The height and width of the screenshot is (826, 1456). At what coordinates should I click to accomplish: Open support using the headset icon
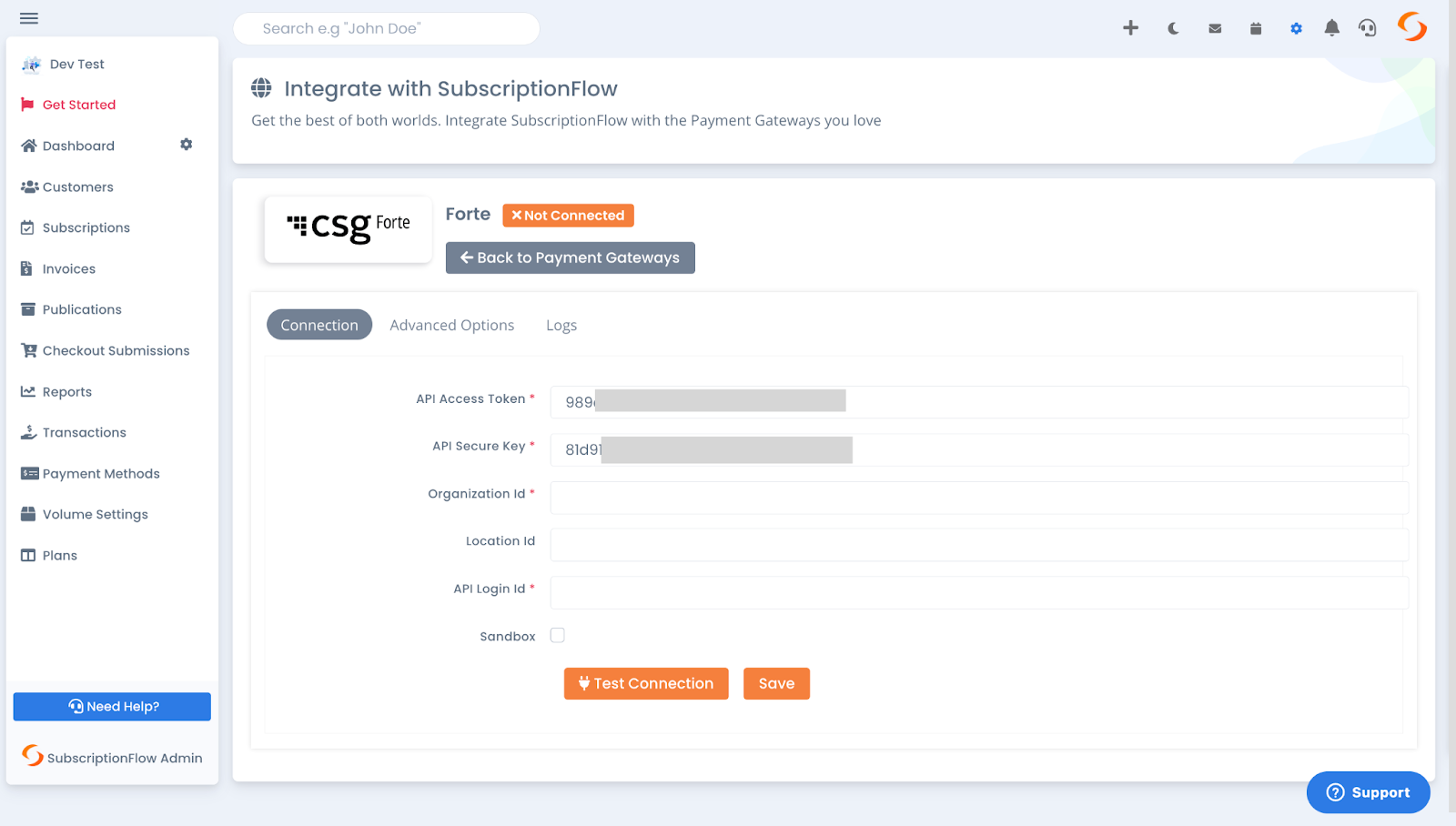point(1367,28)
